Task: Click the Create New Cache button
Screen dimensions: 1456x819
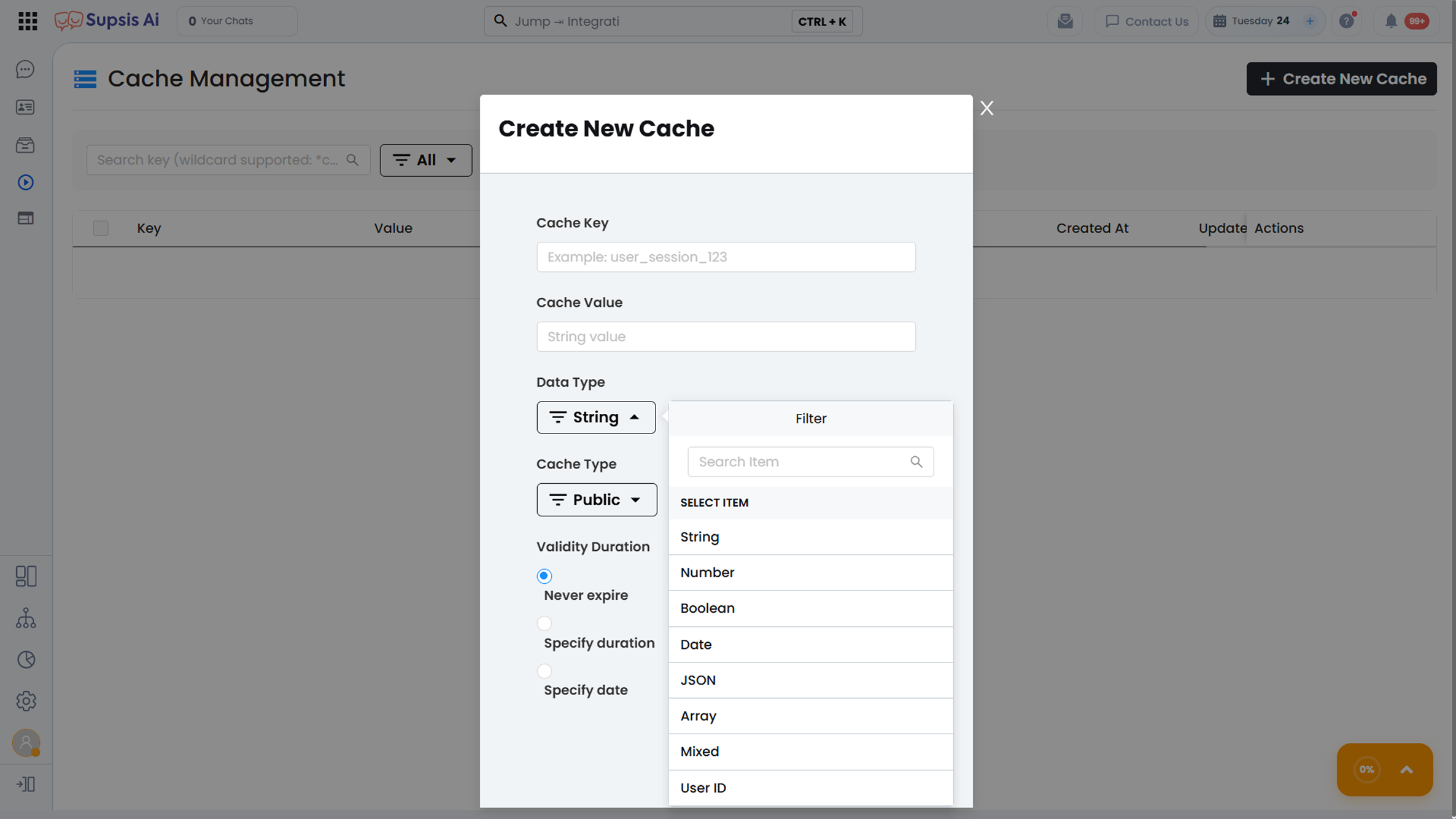Action: (1341, 79)
